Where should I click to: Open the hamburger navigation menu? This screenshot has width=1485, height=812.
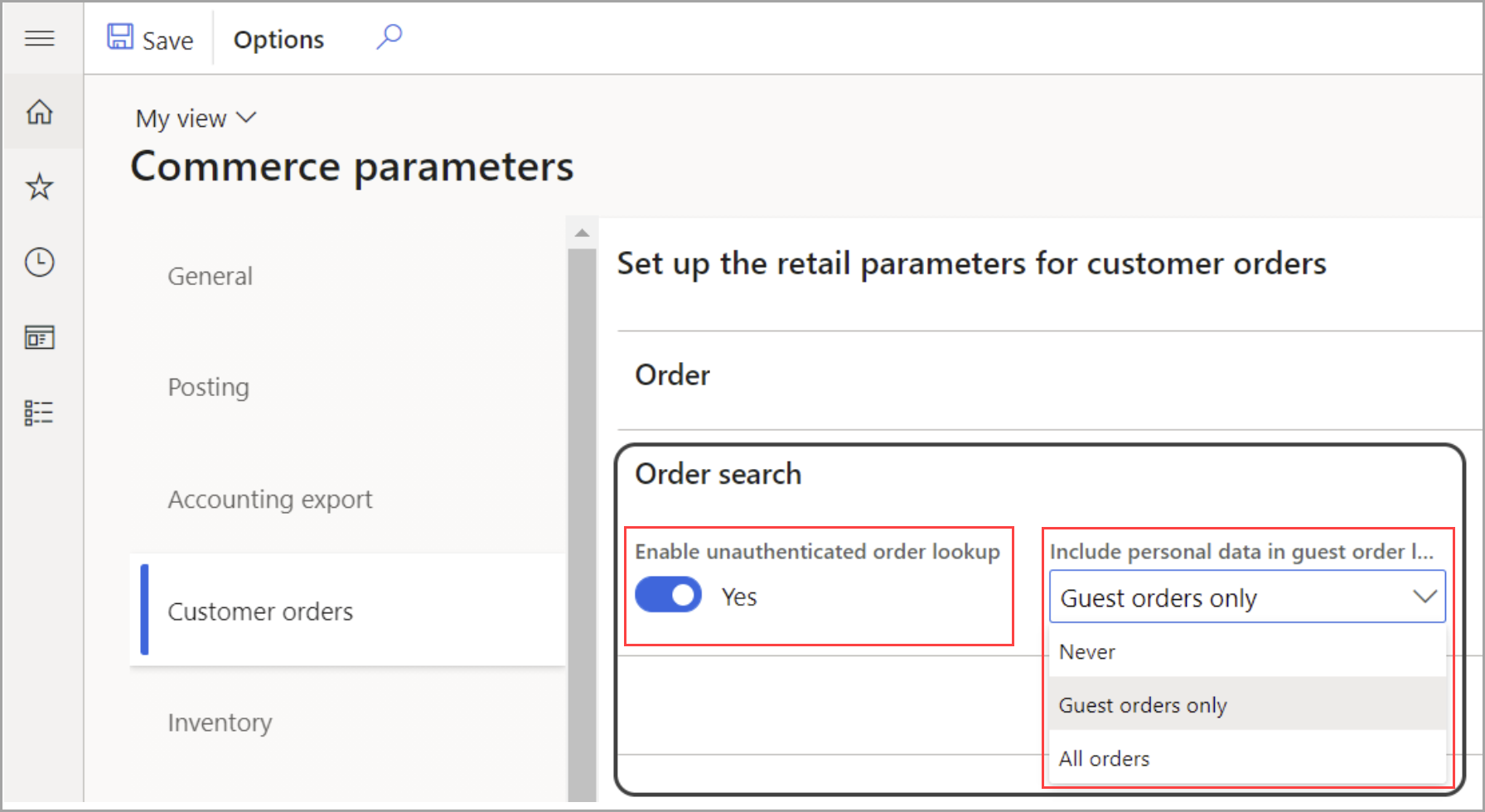40,38
